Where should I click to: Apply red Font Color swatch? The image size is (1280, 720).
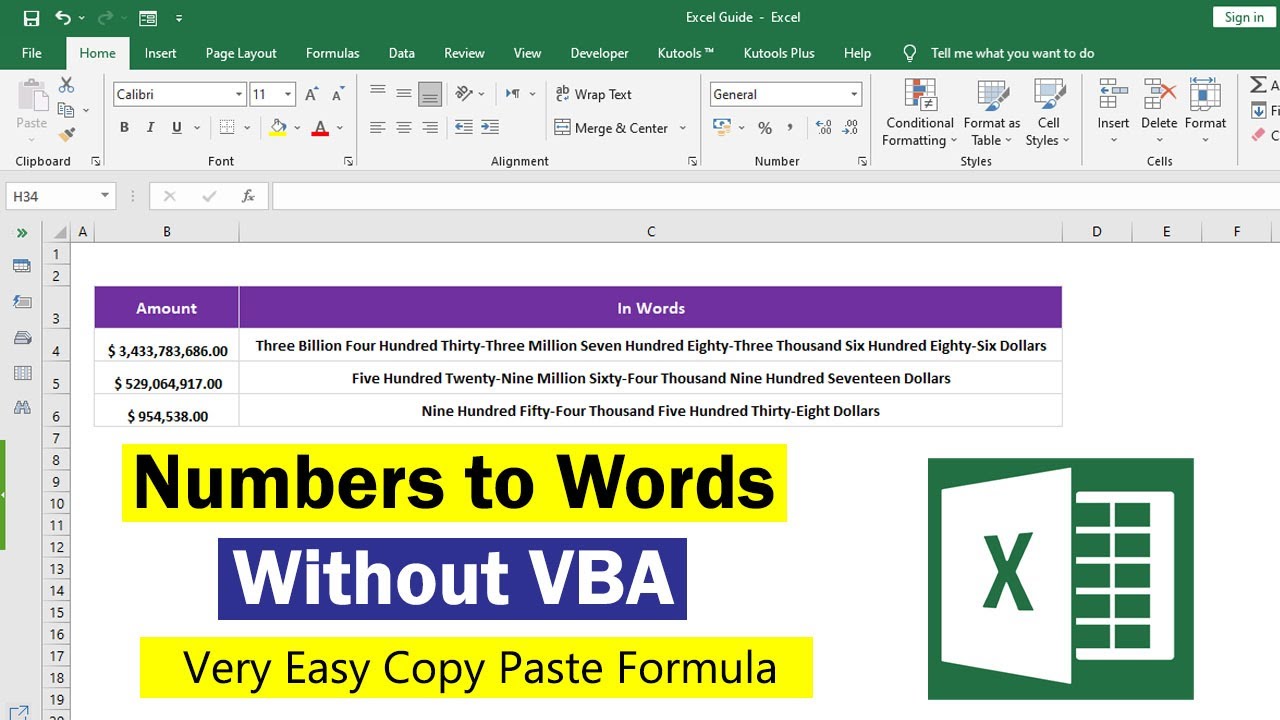pyautogui.click(x=321, y=128)
